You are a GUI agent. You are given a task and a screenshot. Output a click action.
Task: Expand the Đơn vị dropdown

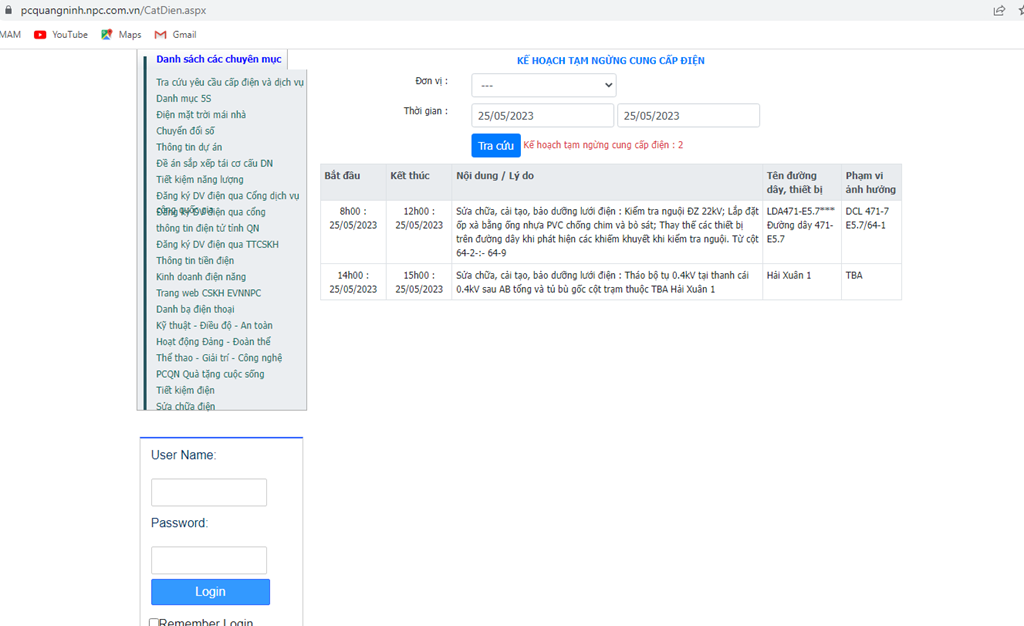[543, 85]
